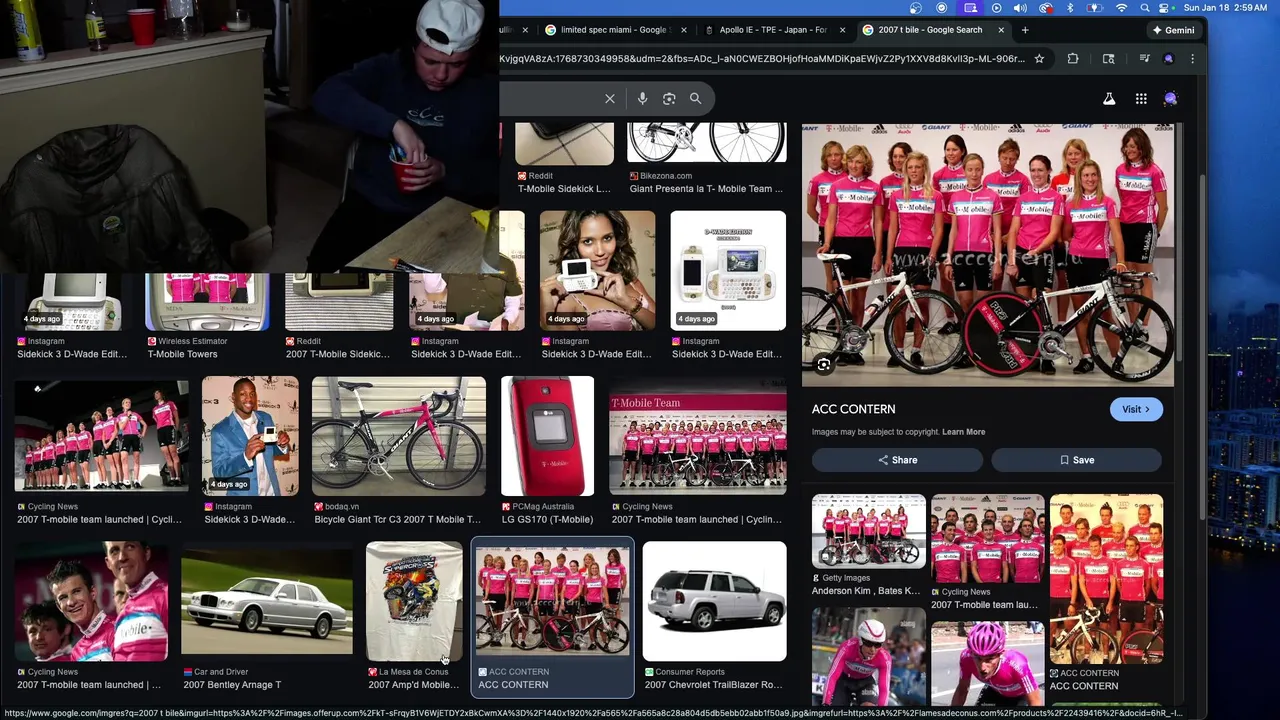Open Chrome three-dot menu
The height and width of the screenshot is (720, 1280).
click(1192, 59)
